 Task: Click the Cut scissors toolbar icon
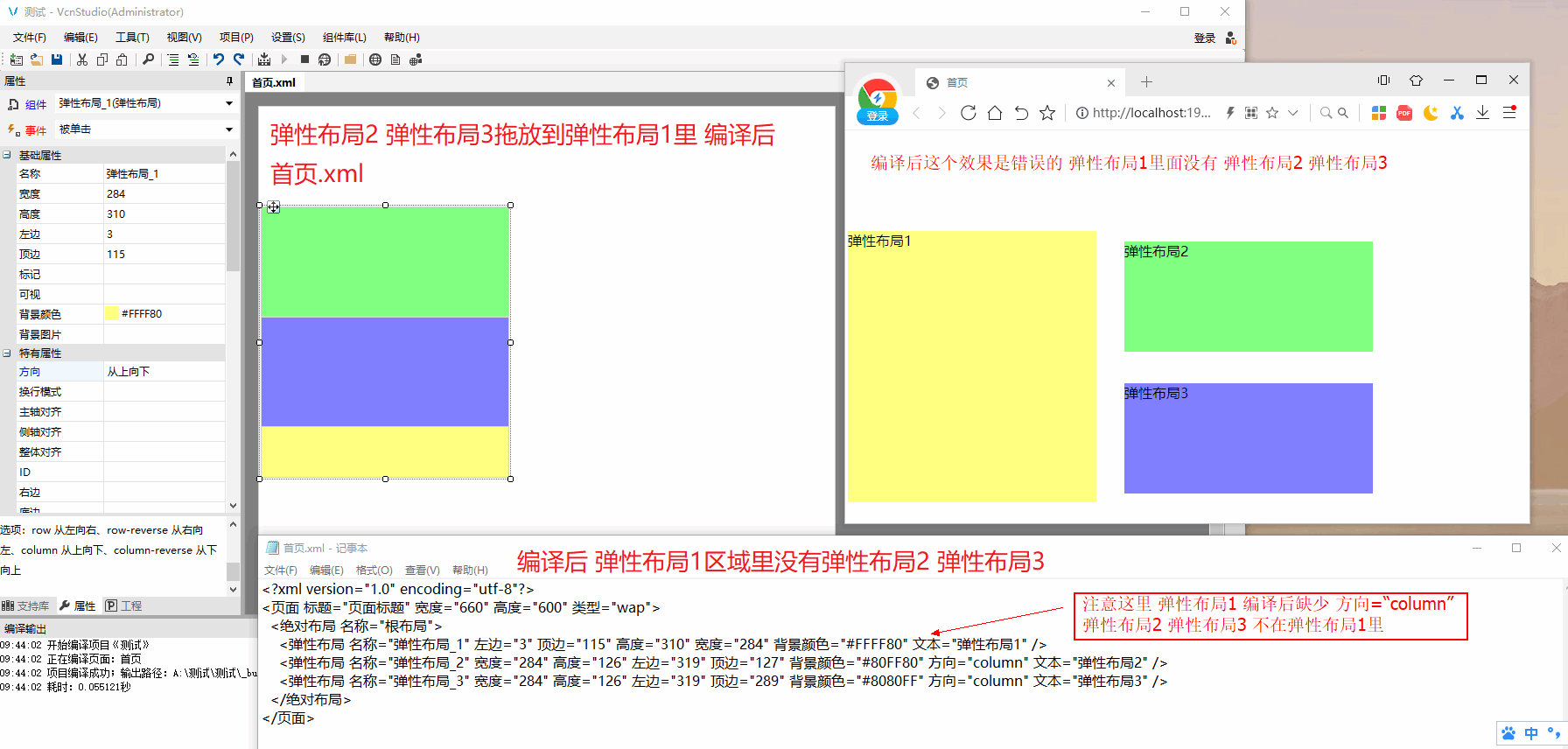pos(82,59)
